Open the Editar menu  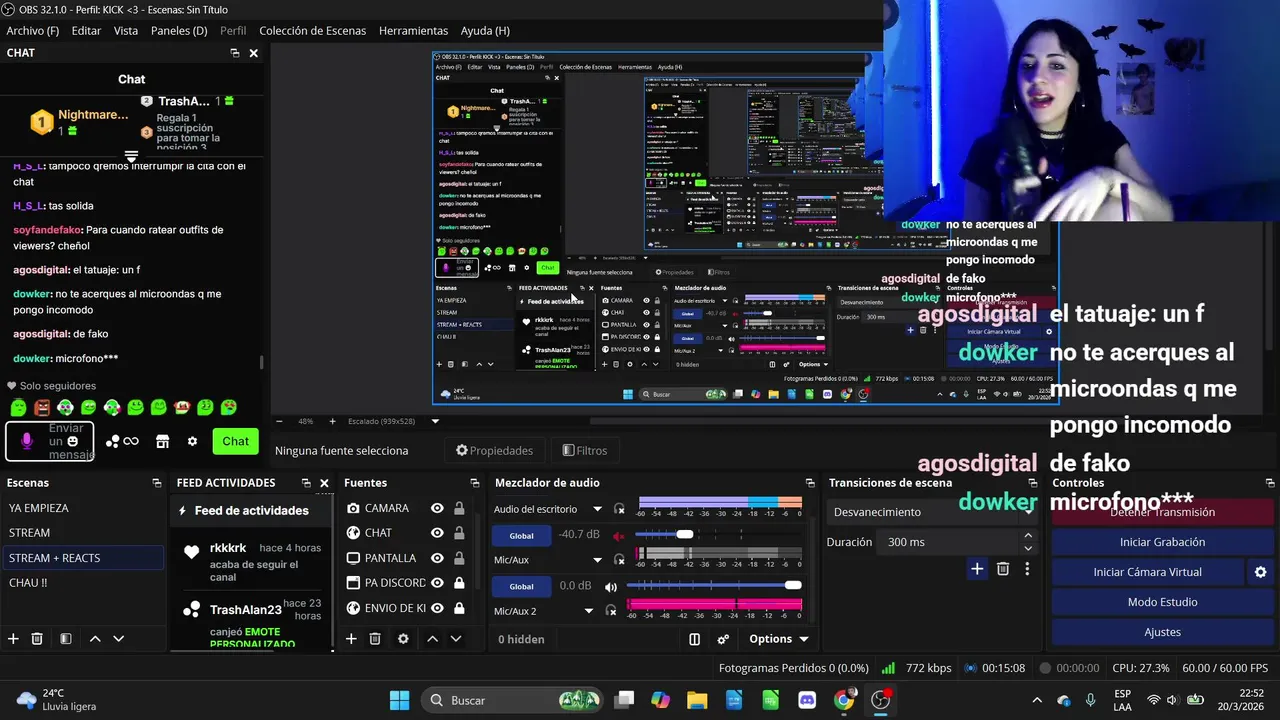coord(86,31)
